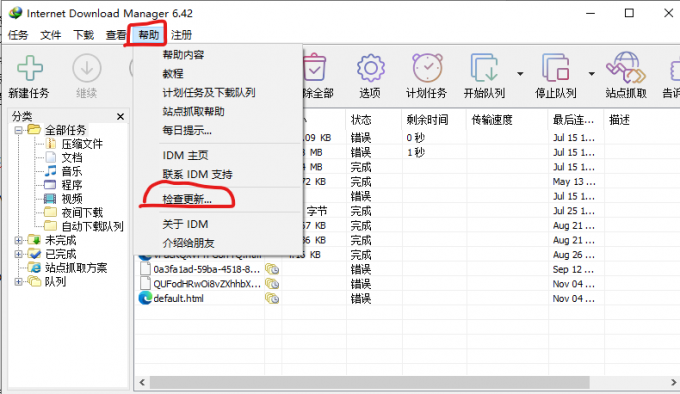
Task: Select Compressed files (压缩文件) category
Action: point(82,144)
